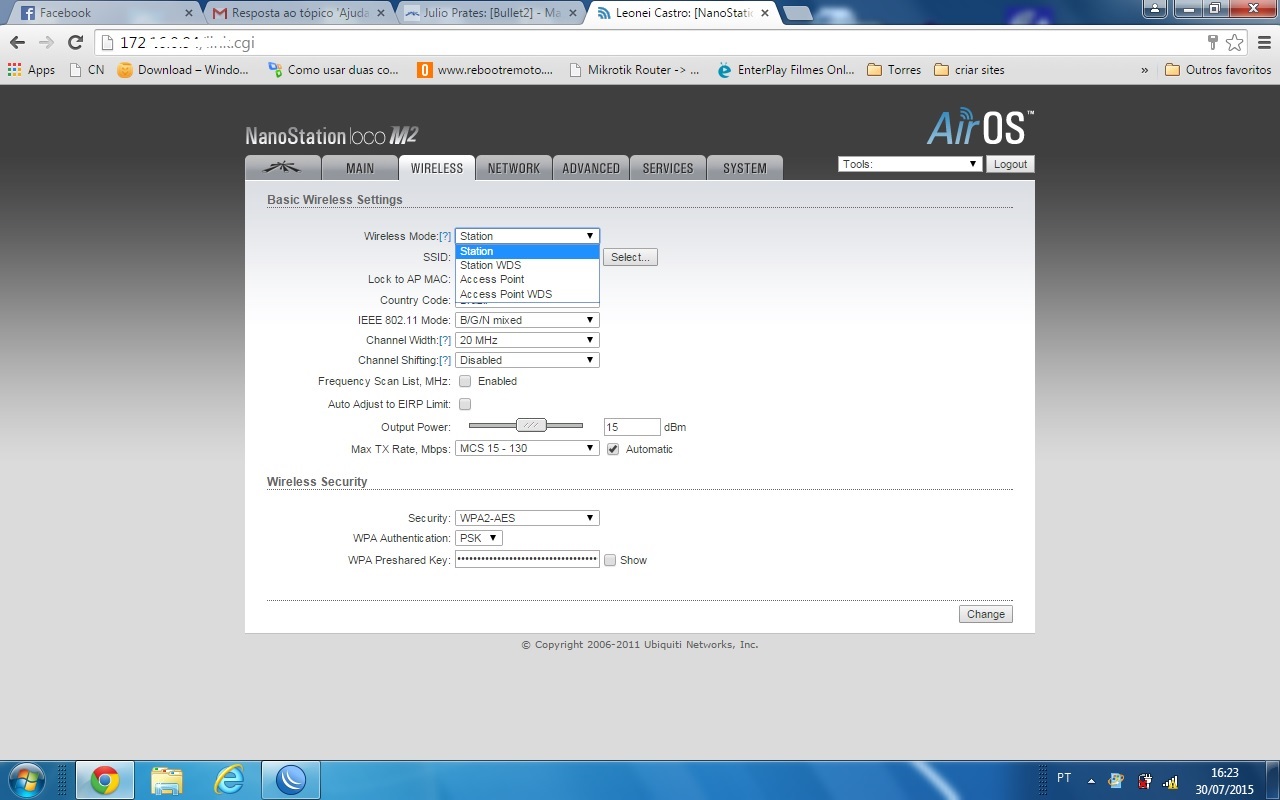This screenshot has width=1280, height=800.
Task: Click the Chrome icon in the taskbar
Action: click(105, 780)
